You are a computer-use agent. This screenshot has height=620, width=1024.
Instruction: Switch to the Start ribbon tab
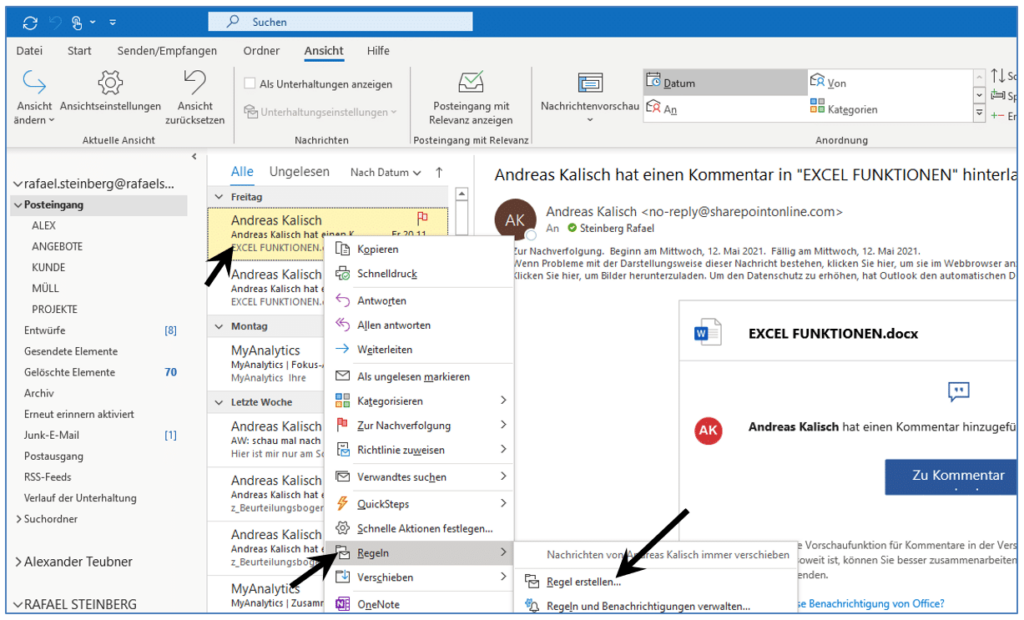(79, 51)
